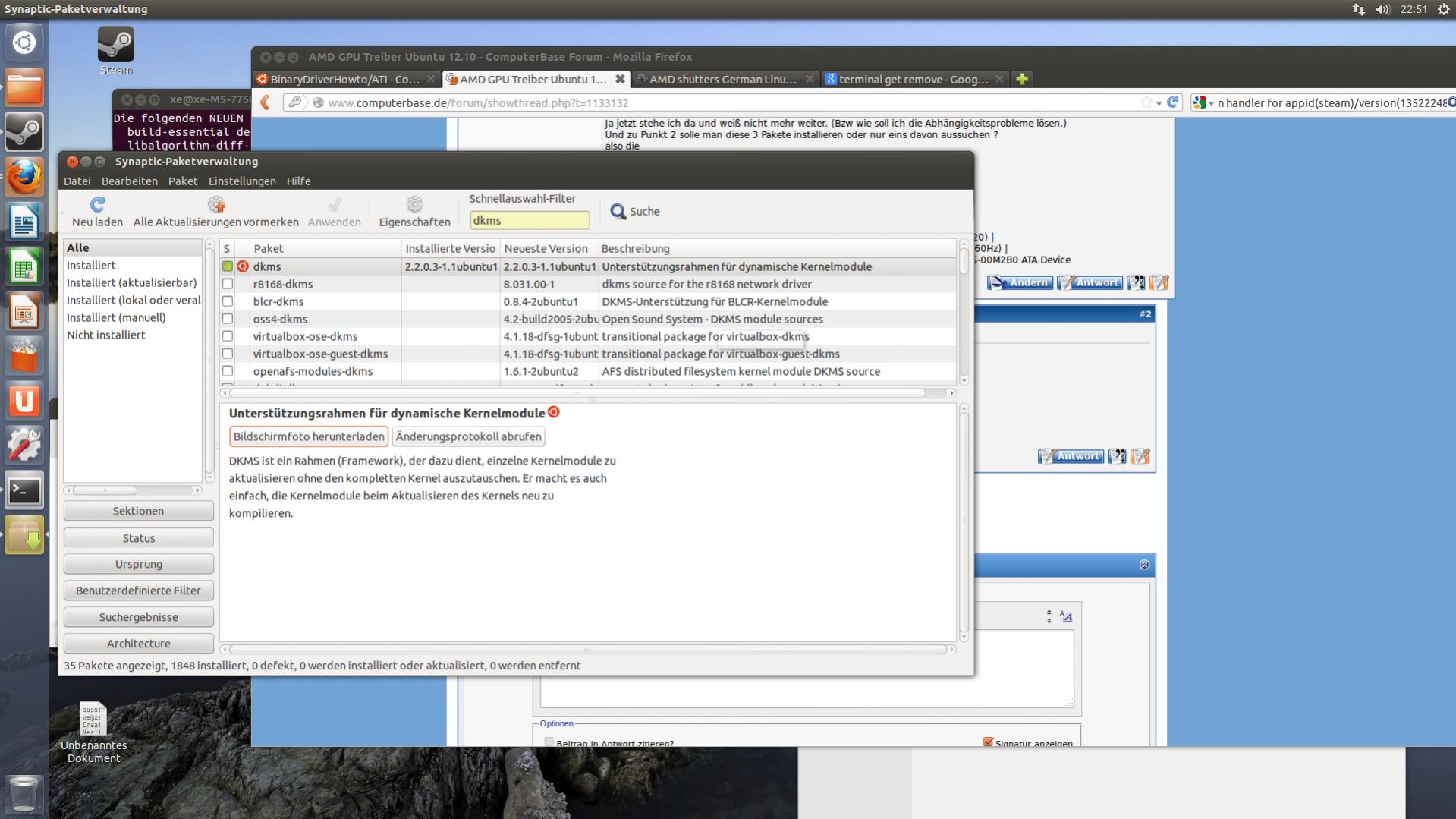Show the Status filter view
Screen dimensions: 1456x819
coord(139,538)
